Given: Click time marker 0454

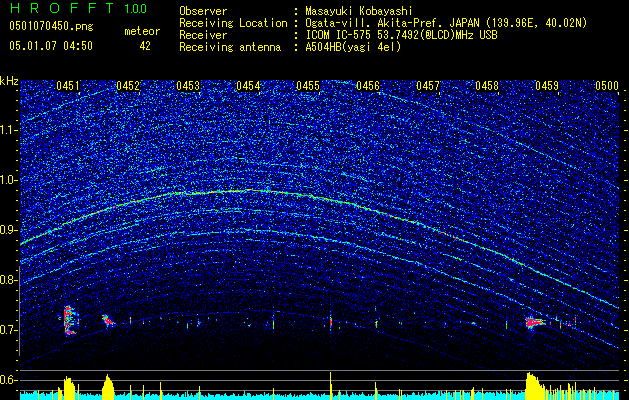Looking at the screenshot, I should [x=248, y=86].
